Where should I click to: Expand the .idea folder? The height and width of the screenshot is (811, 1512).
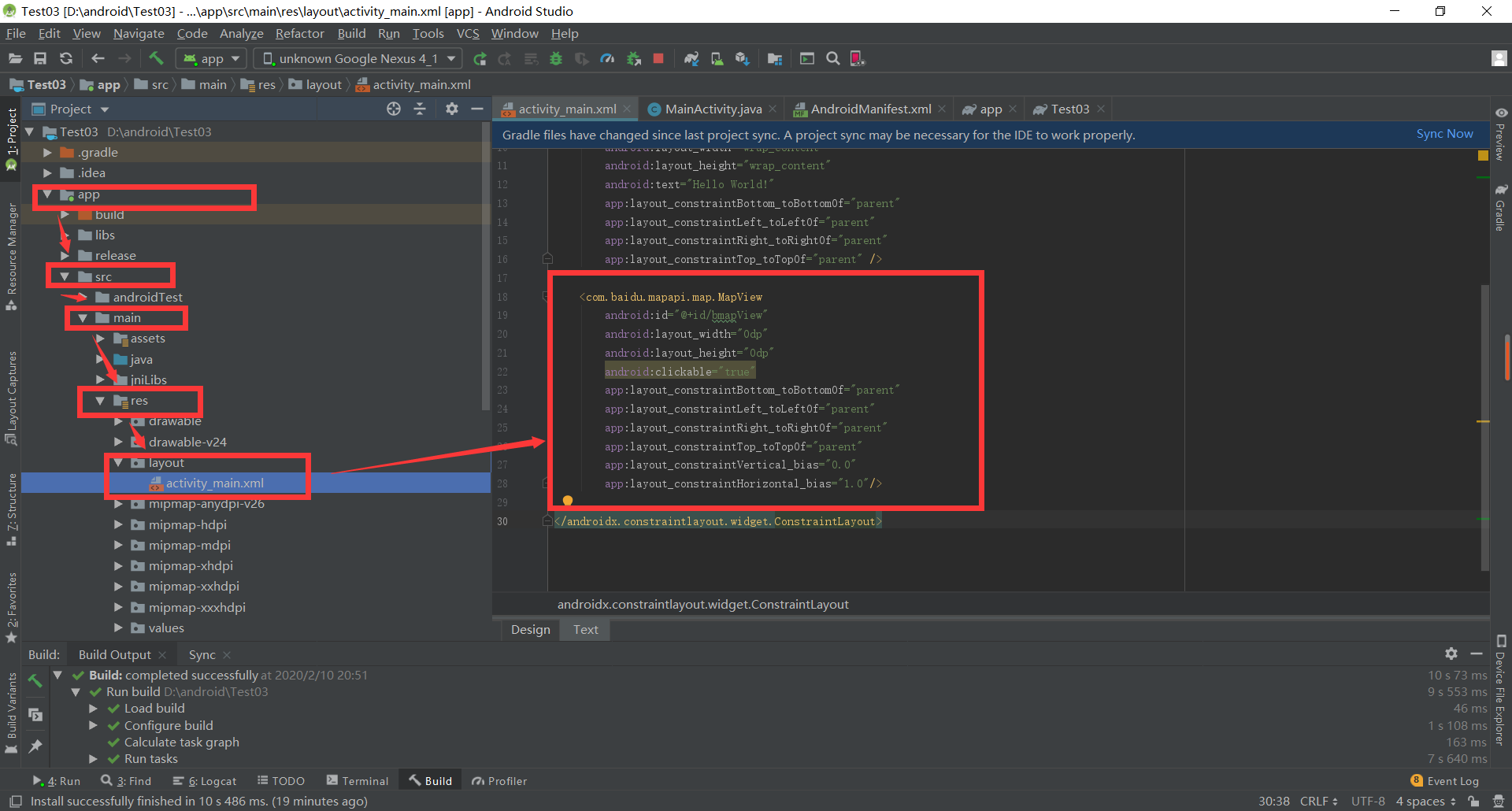(x=47, y=172)
